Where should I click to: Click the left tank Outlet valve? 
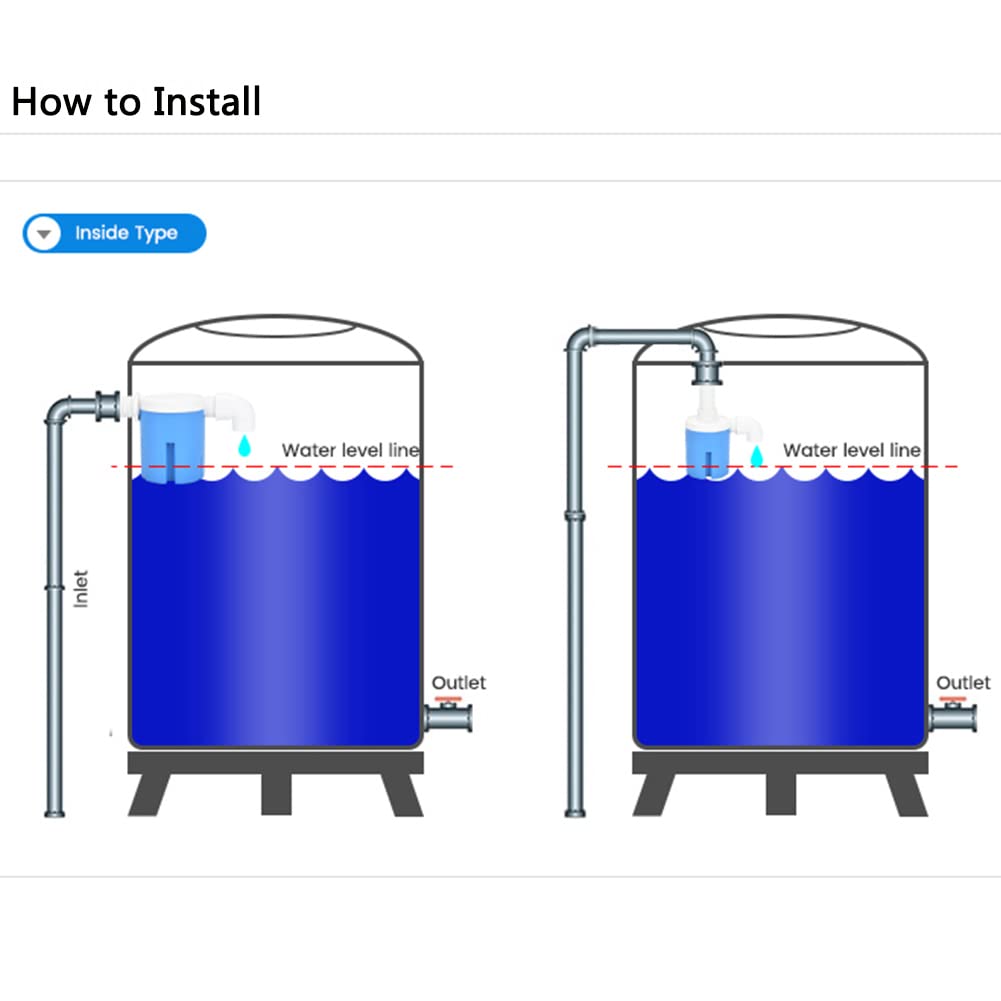tap(448, 714)
